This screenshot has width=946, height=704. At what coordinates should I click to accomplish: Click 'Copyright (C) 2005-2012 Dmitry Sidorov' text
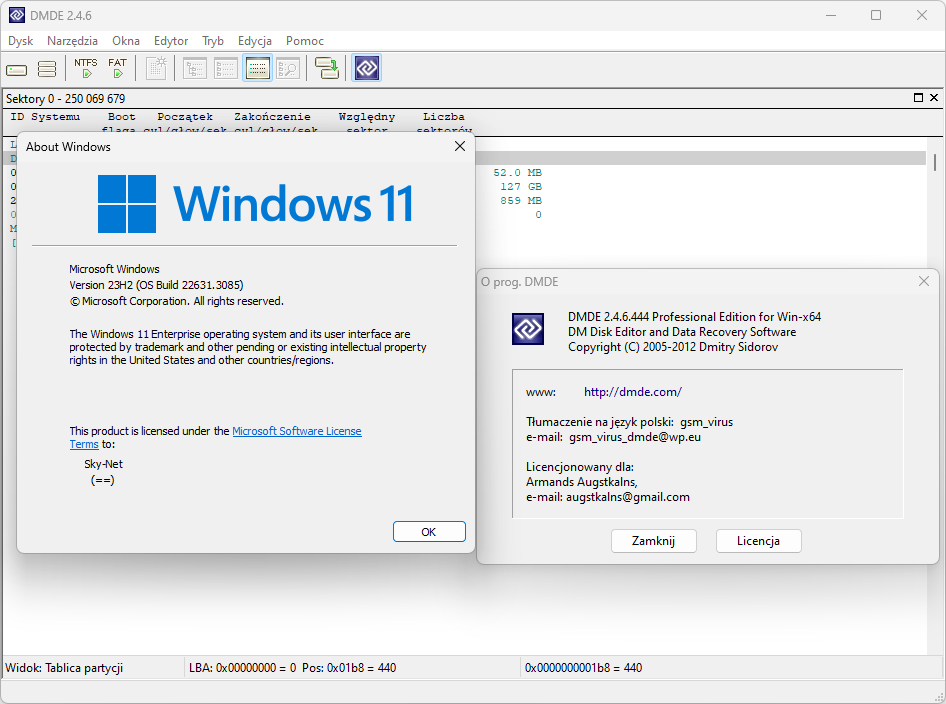[x=673, y=347]
